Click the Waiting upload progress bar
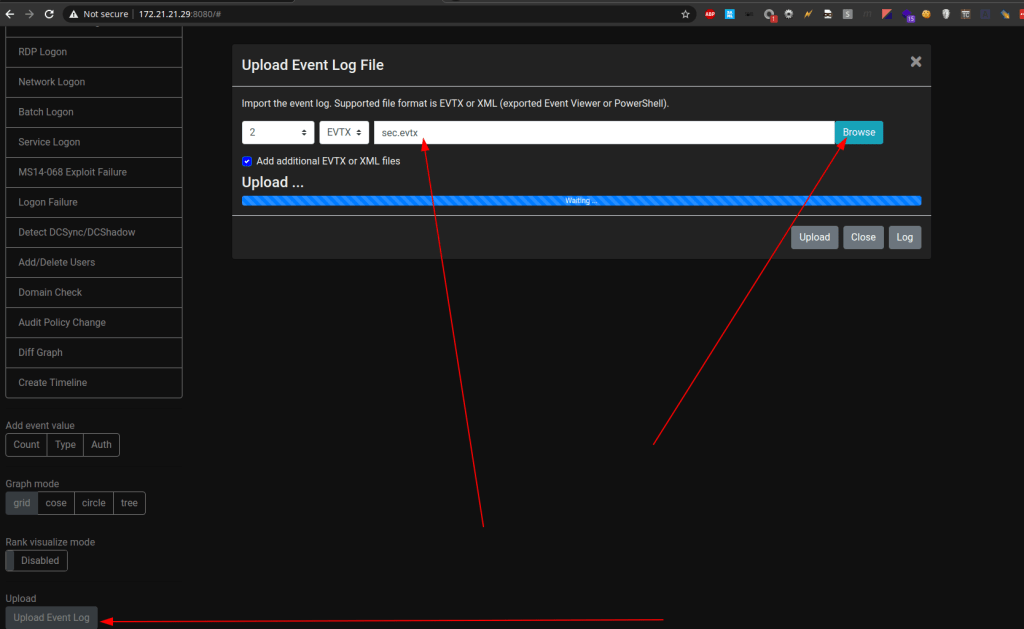Screen dimensions: 1024x629 (581, 201)
